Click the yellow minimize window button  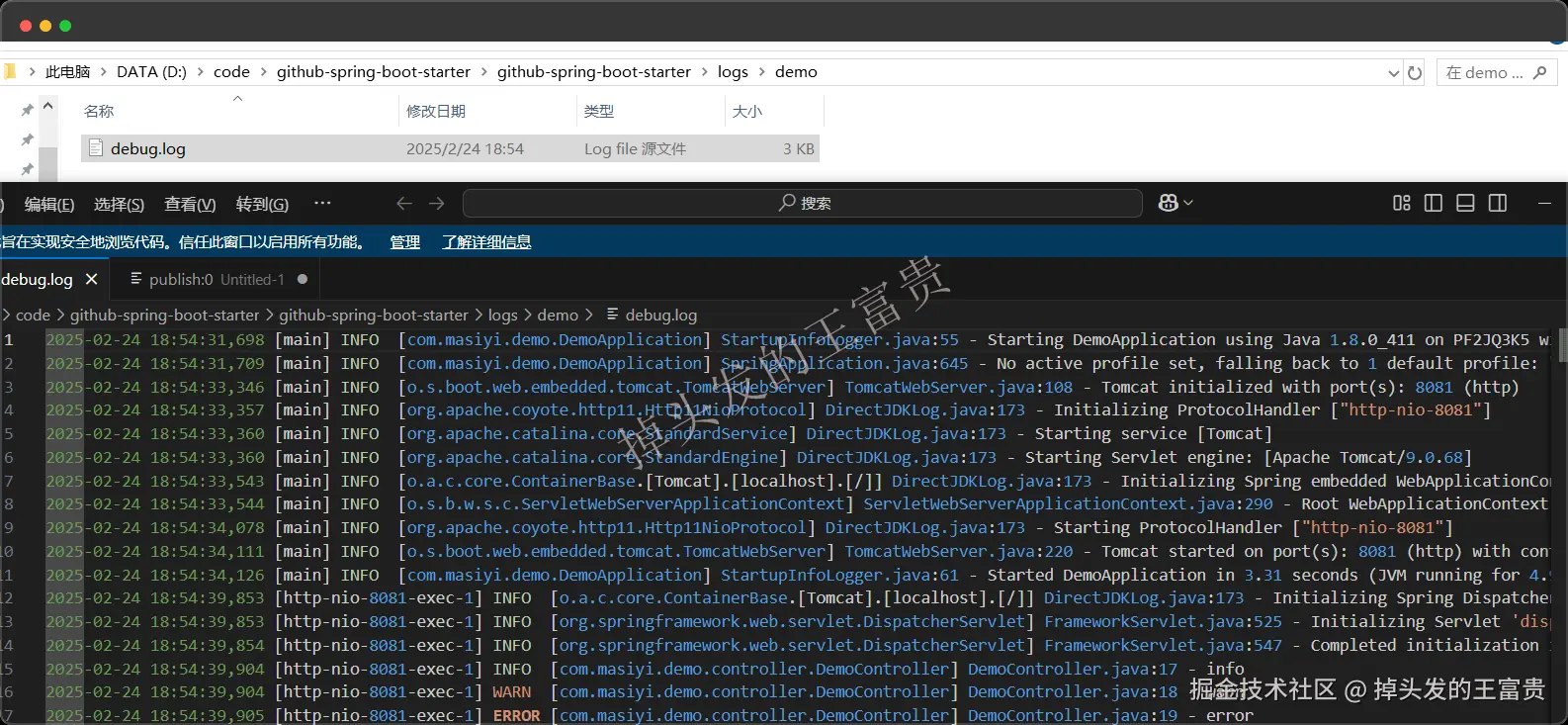click(45, 26)
